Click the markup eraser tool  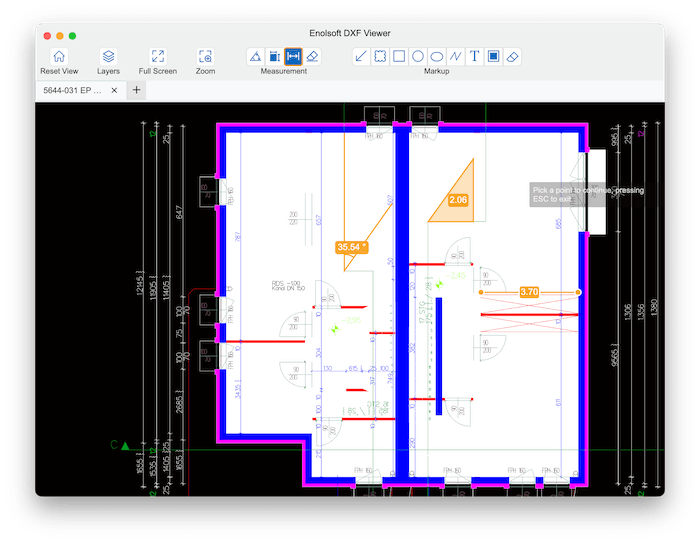(x=512, y=56)
